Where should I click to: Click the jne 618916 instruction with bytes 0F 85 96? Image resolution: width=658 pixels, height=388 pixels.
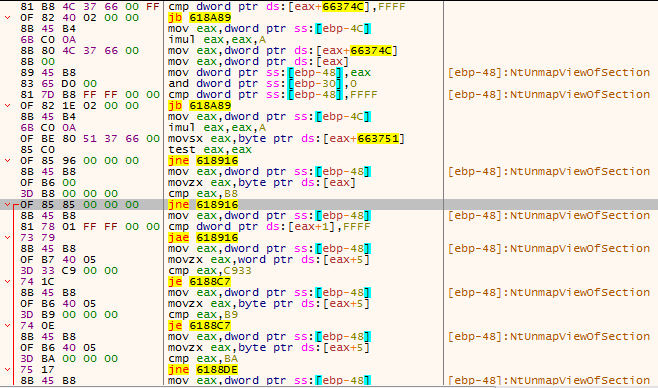click(203, 161)
